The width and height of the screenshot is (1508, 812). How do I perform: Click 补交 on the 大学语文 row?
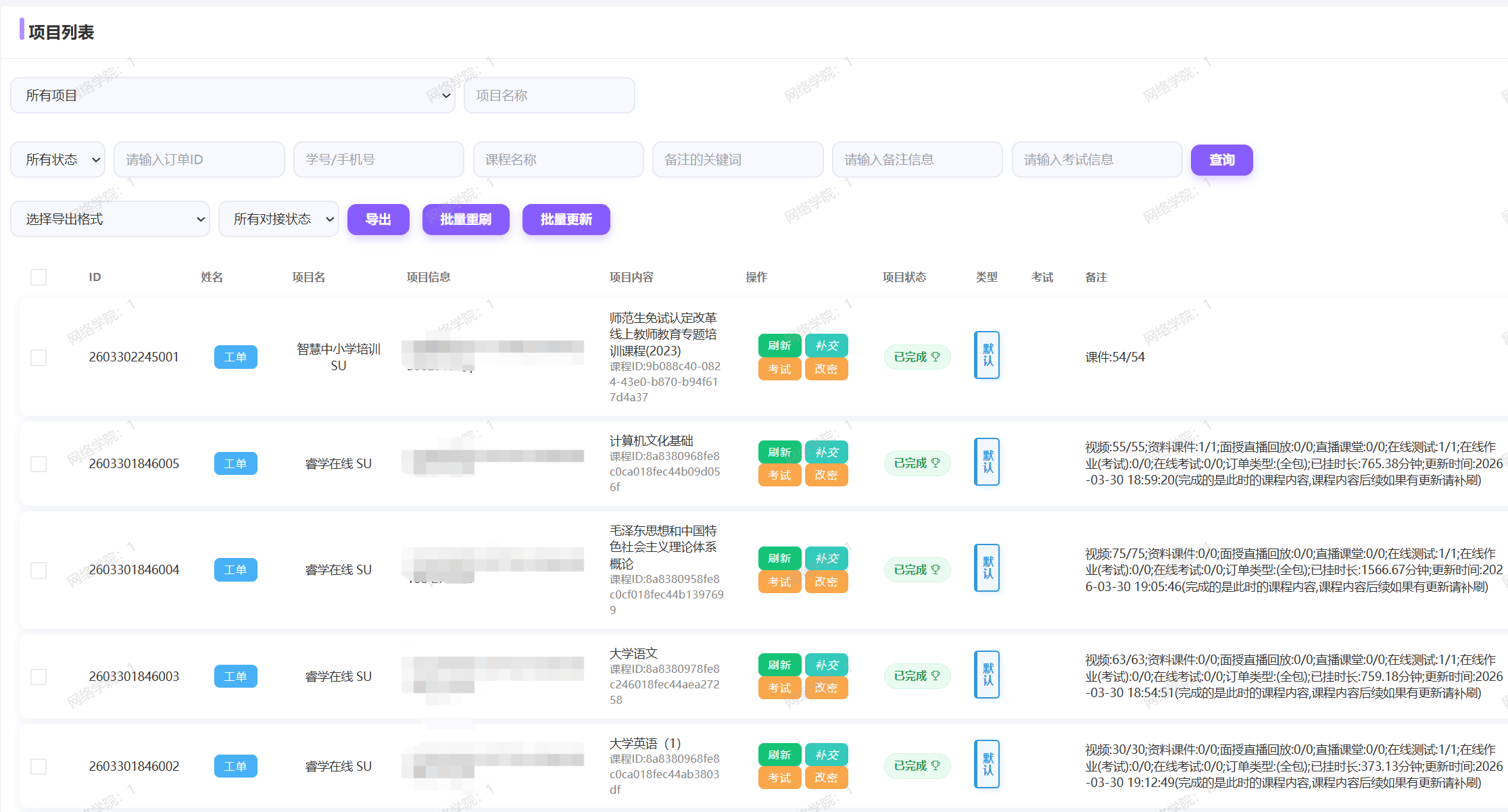pos(826,665)
